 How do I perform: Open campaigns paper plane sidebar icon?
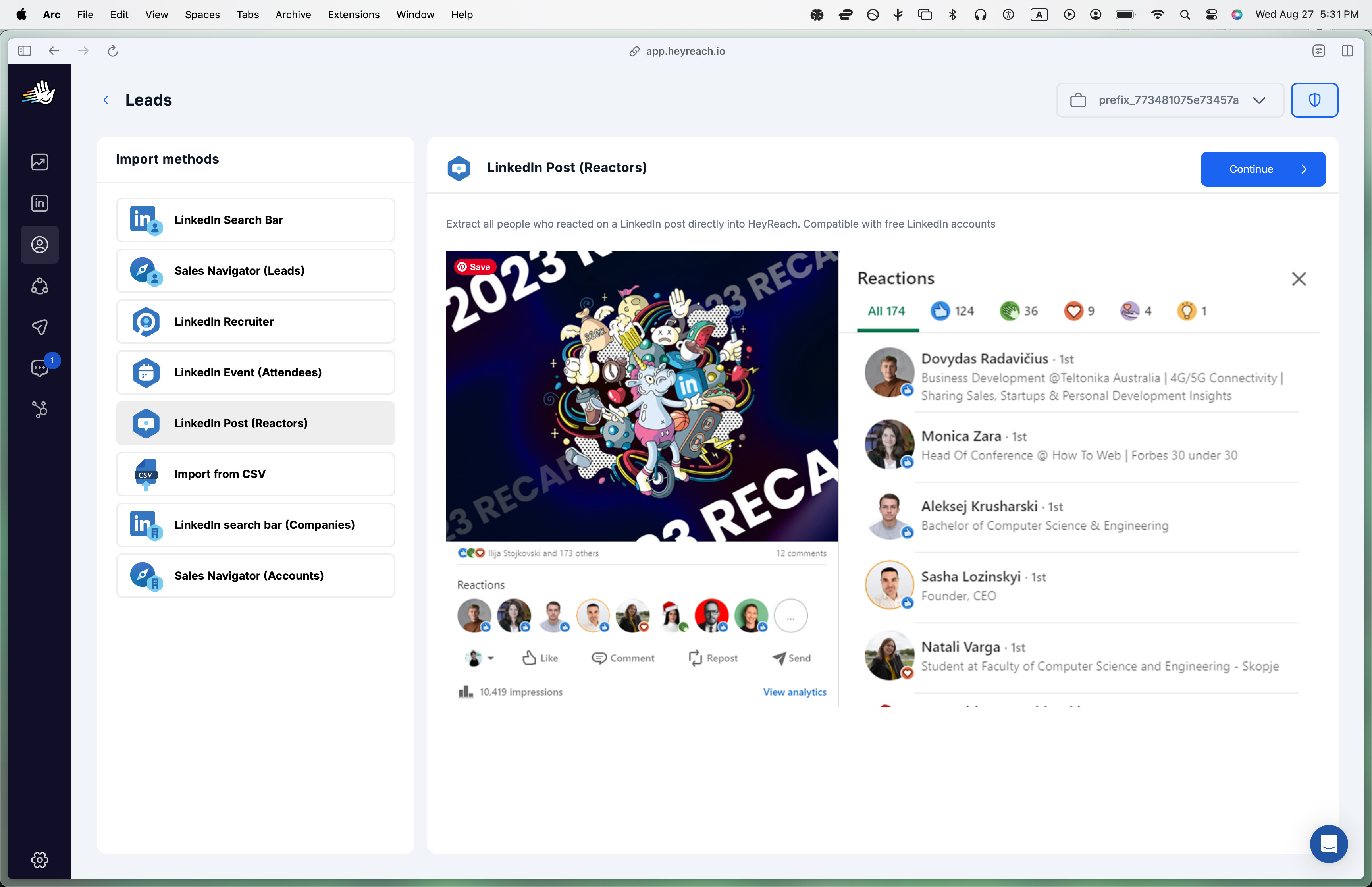click(x=39, y=327)
